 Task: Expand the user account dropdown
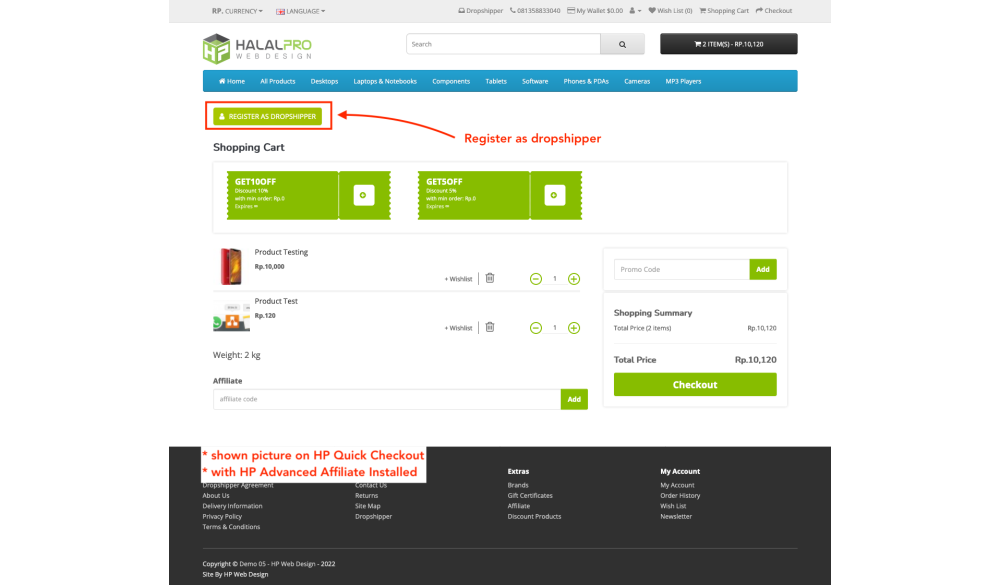coord(636,11)
